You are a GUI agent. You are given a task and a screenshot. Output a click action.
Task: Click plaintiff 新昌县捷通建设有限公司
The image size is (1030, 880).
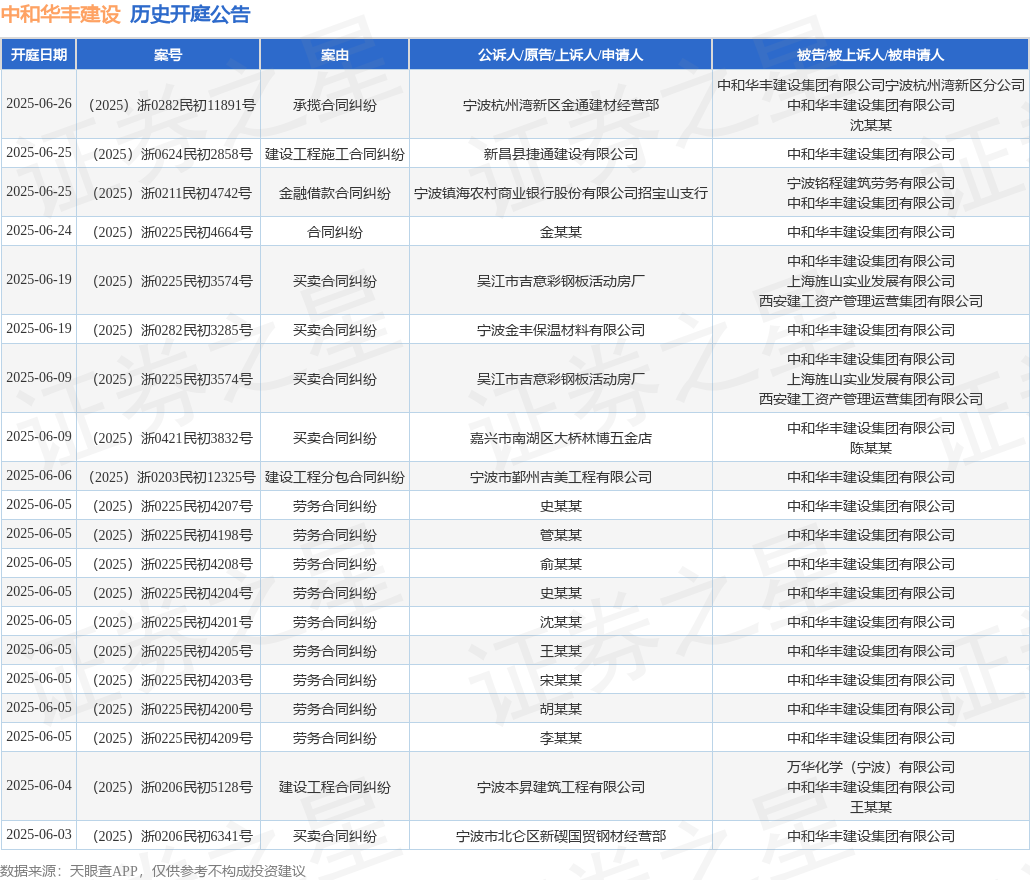pyautogui.click(x=560, y=154)
